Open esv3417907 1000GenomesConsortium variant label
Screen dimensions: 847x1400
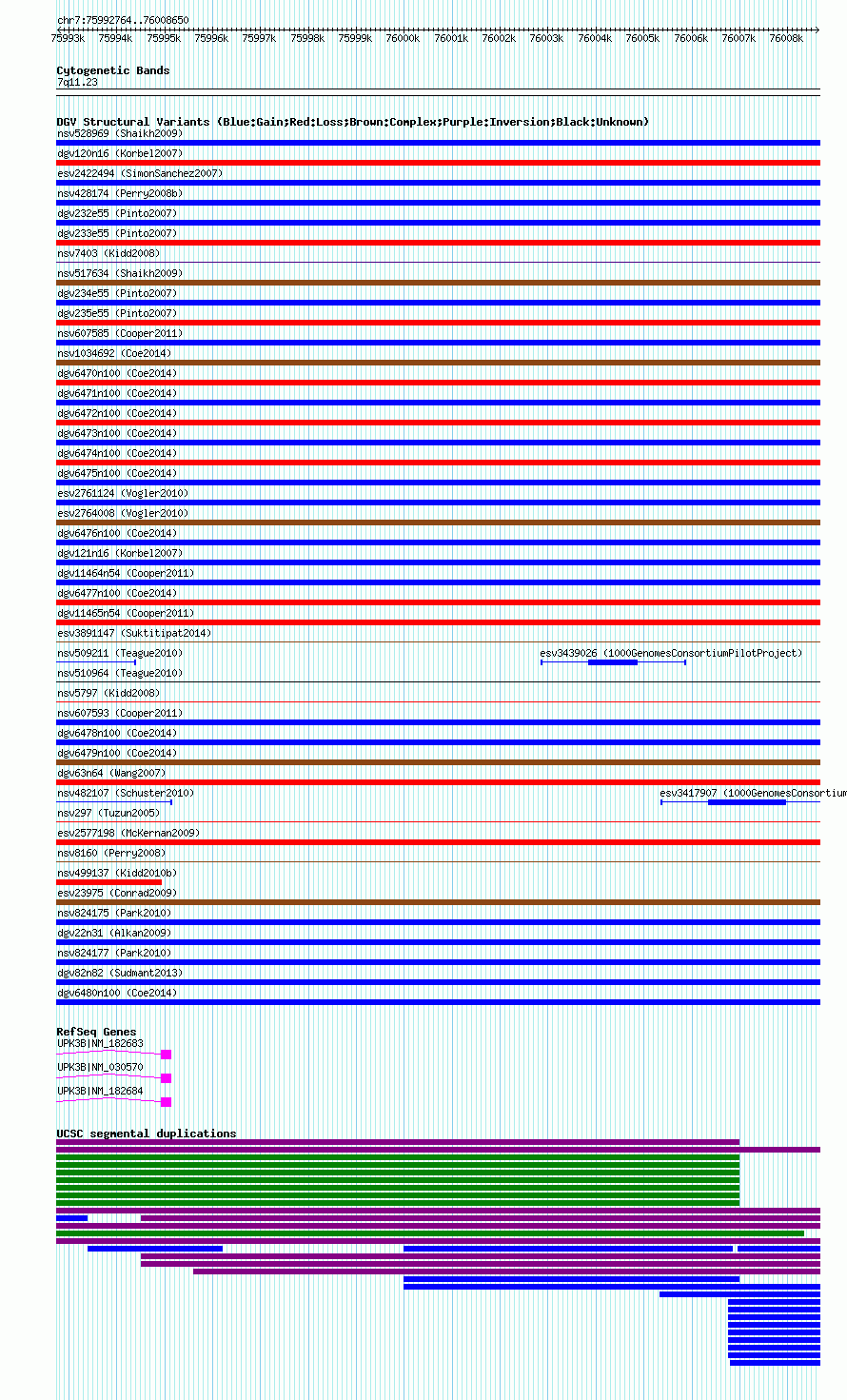[753, 793]
